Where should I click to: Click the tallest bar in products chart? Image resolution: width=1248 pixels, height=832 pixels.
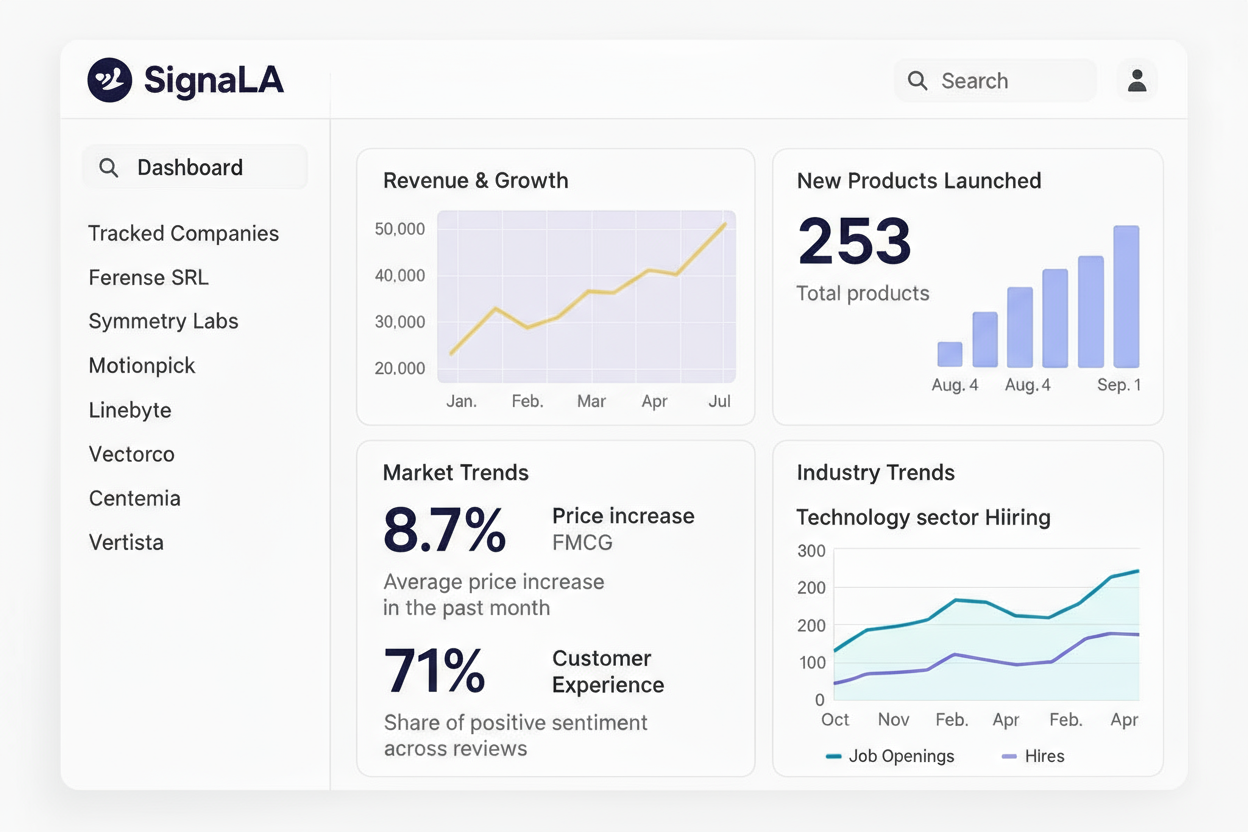pos(1126,297)
